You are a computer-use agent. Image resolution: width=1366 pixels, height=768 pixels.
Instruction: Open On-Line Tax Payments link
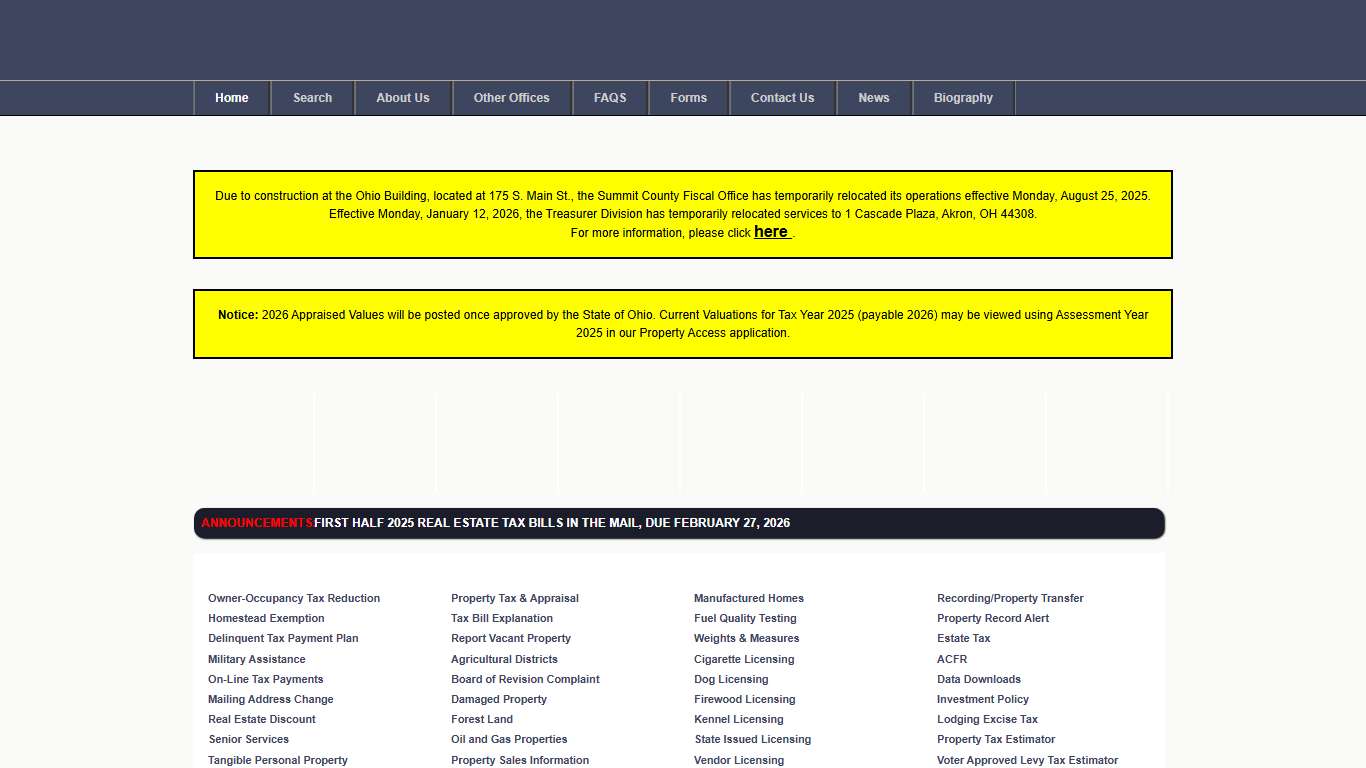point(265,680)
